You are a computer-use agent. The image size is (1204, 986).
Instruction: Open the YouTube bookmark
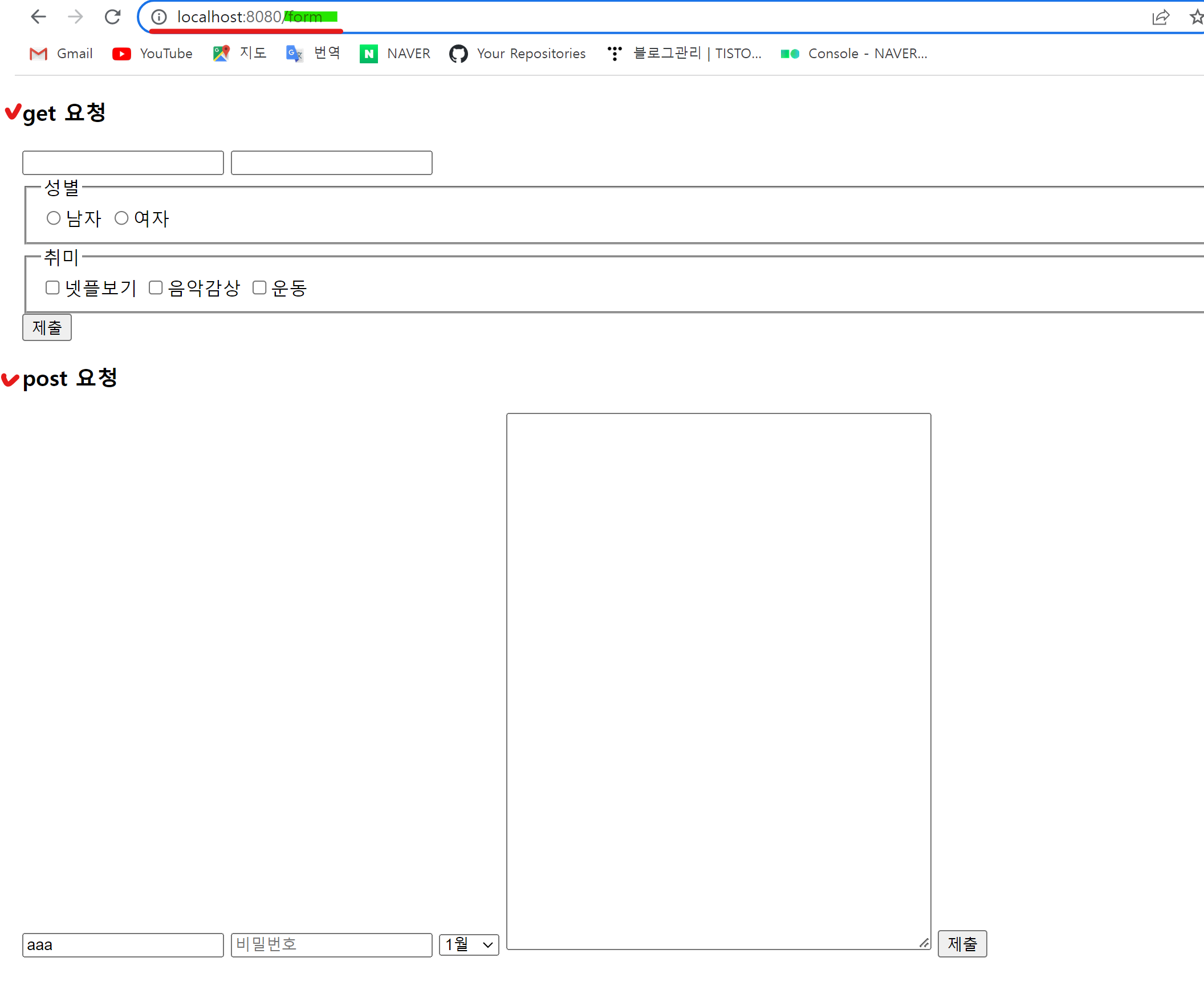pyautogui.click(x=153, y=54)
